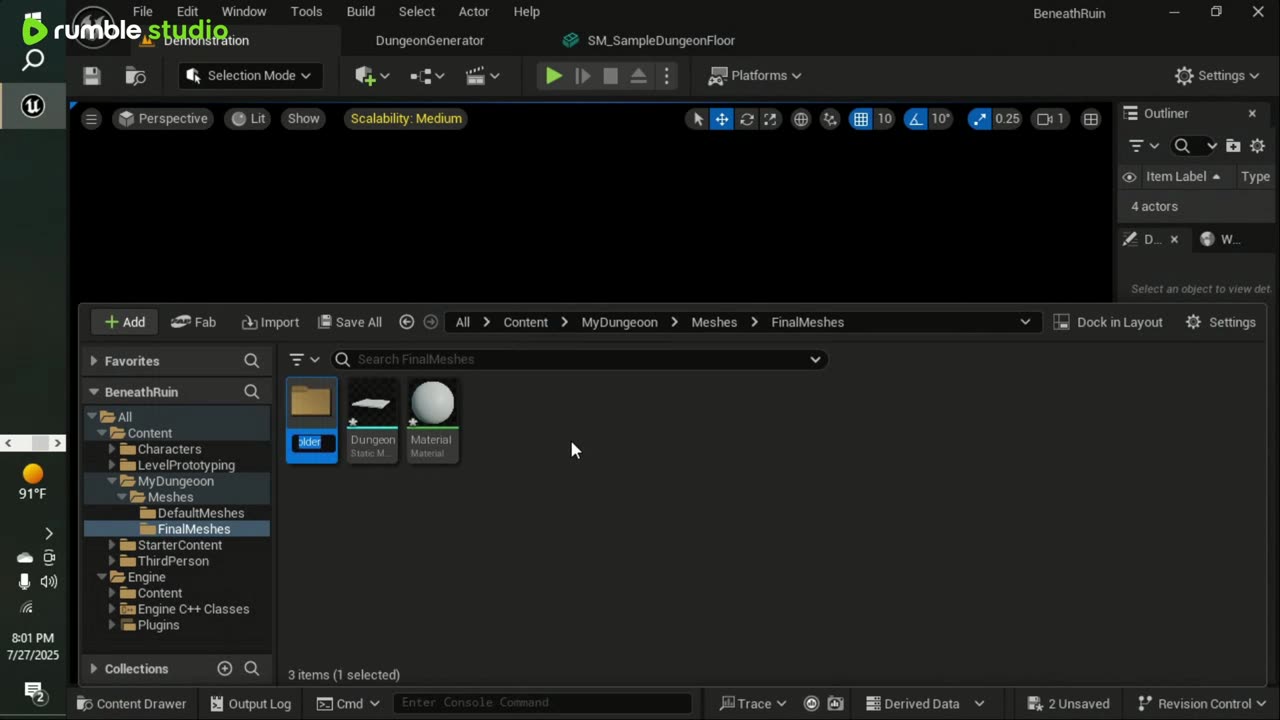Start play-in-editor with the green Play button
Image resolution: width=1280 pixels, height=720 pixels.
pyautogui.click(x=553, y=76)
